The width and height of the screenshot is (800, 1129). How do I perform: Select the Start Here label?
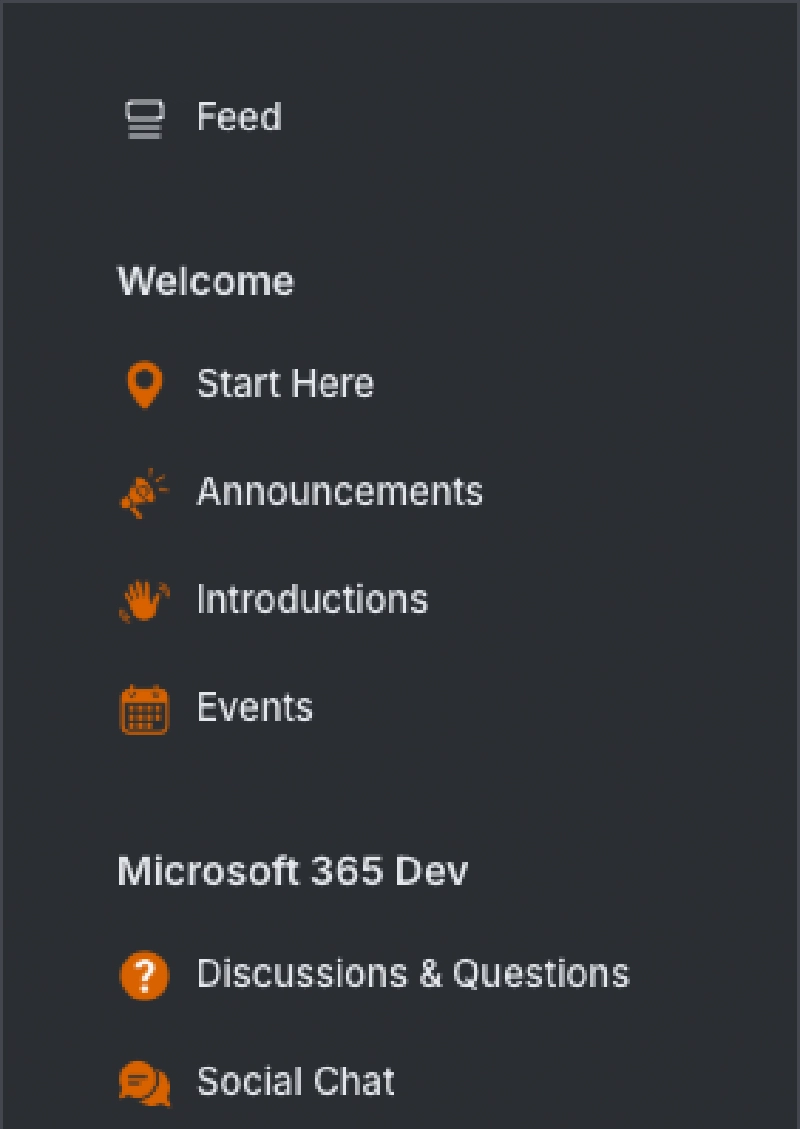click(285, 384)
